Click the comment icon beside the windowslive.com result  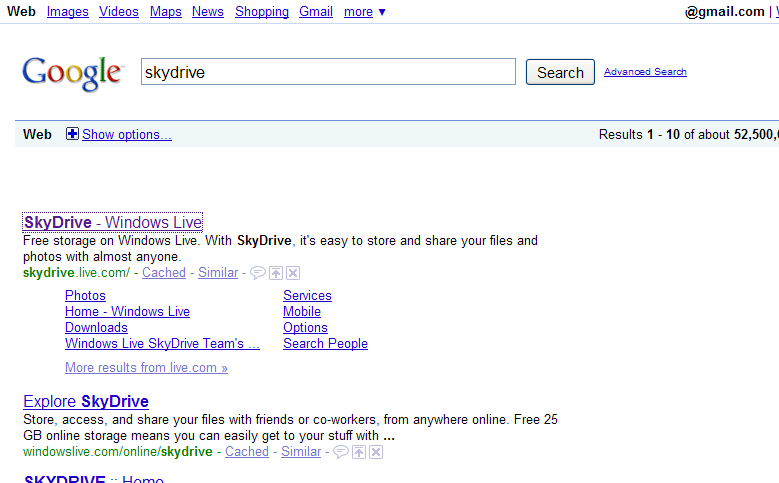click(340, 452)
